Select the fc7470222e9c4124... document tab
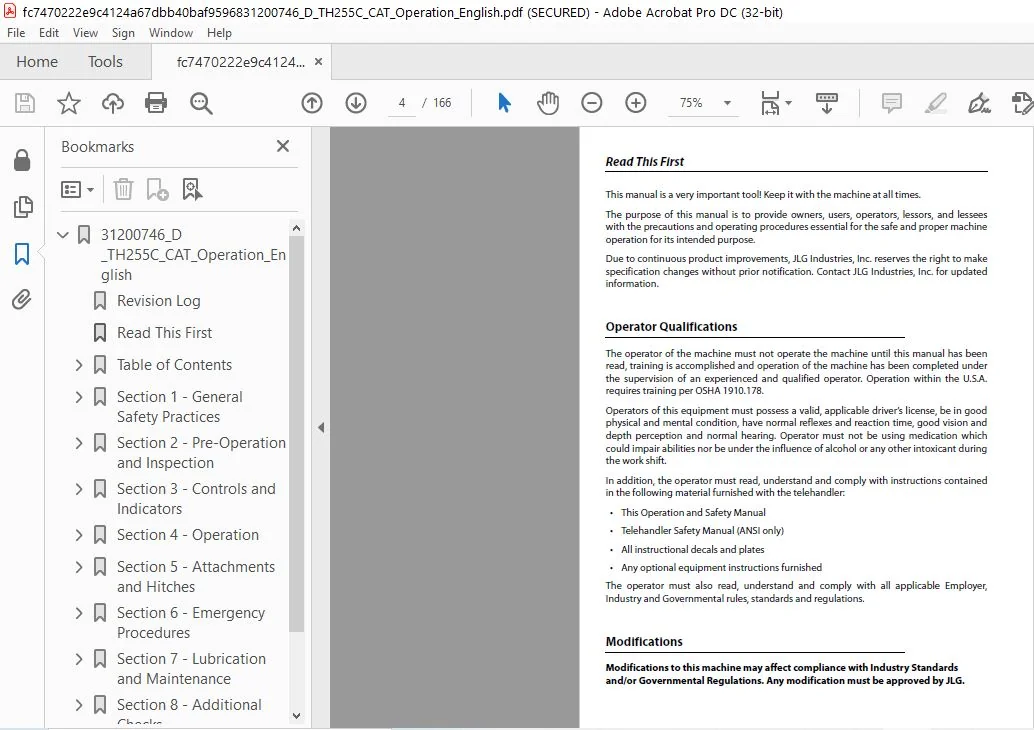The height and width of the screenshot is (730, 1034). click(x=241, y=62)
